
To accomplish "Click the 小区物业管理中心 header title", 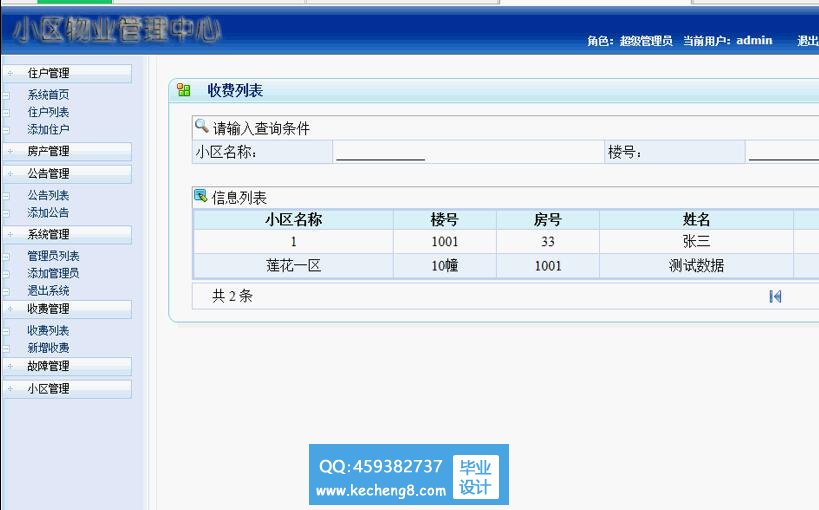I will 116,29.
